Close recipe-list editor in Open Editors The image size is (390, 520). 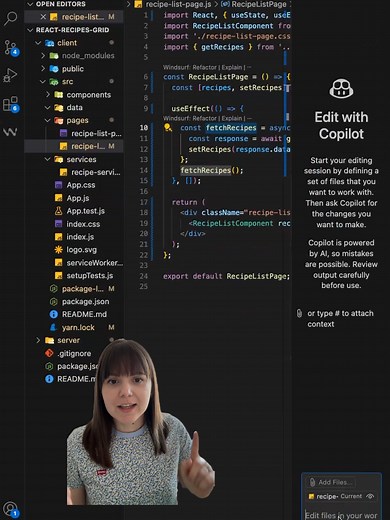[x=43, y=17]
